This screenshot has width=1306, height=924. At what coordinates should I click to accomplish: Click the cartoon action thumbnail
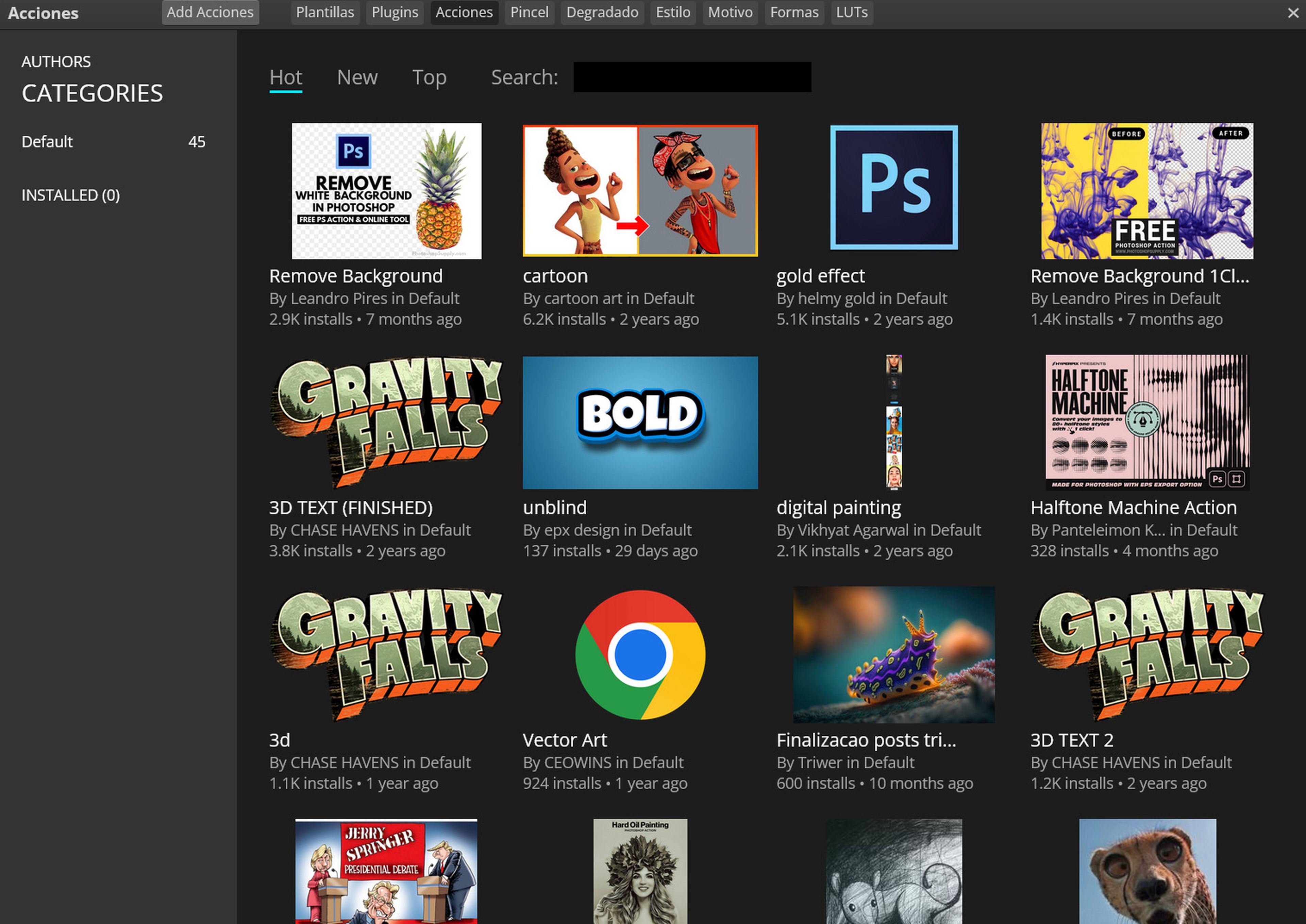640,191
